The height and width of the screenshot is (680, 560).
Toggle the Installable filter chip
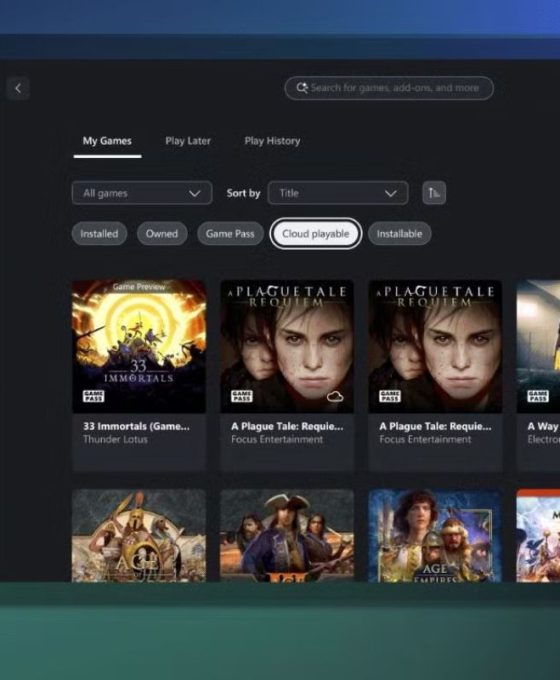(399, 234)
